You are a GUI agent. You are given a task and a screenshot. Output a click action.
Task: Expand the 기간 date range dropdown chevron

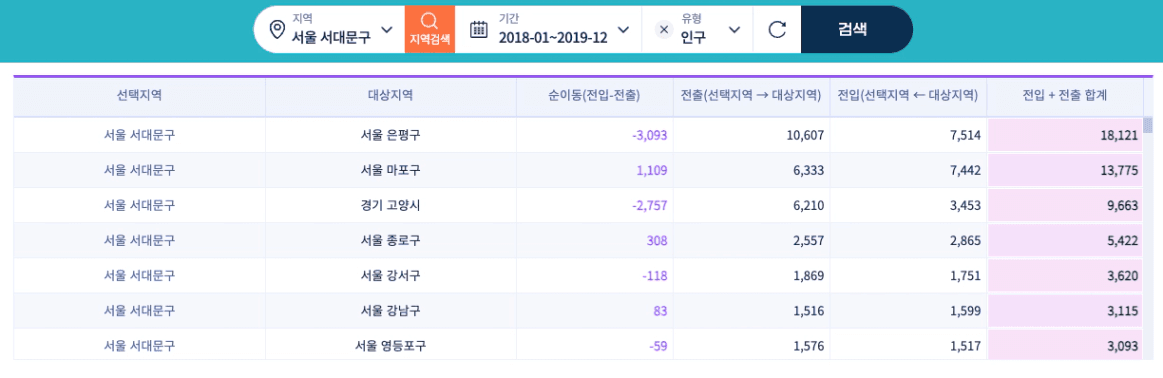624,30
